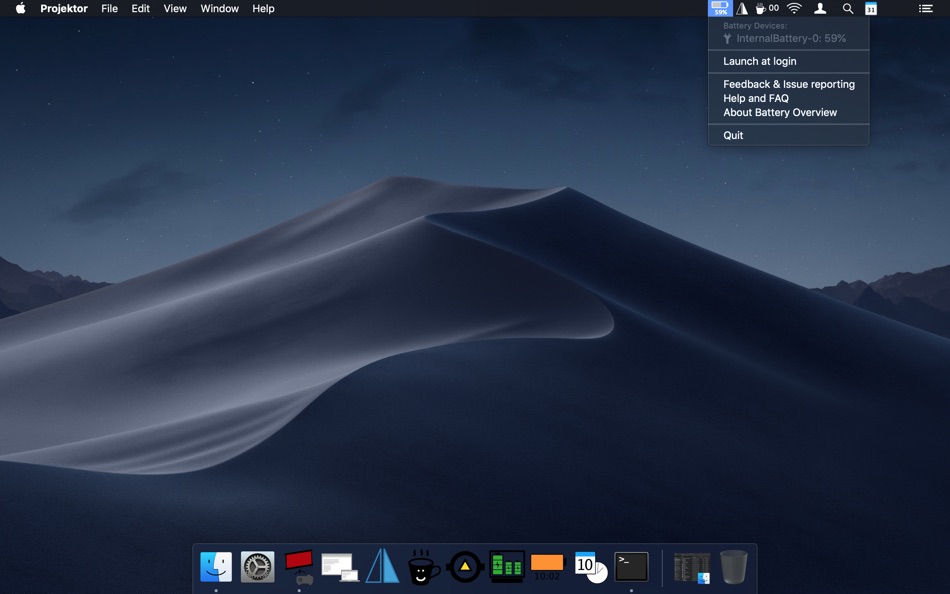Open Finder from the Dock

pos(216,567)
